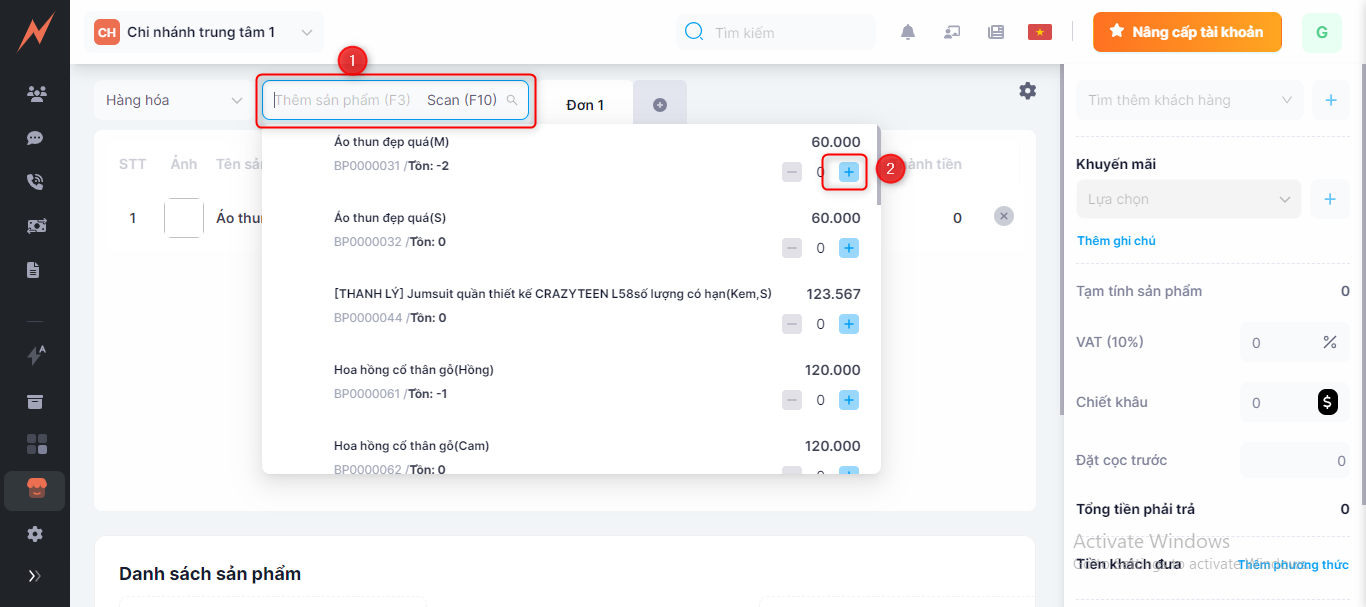1366x607 pixels.
Task: Open the chat messages sidebar icon
Action: click(x=35, y=138)
